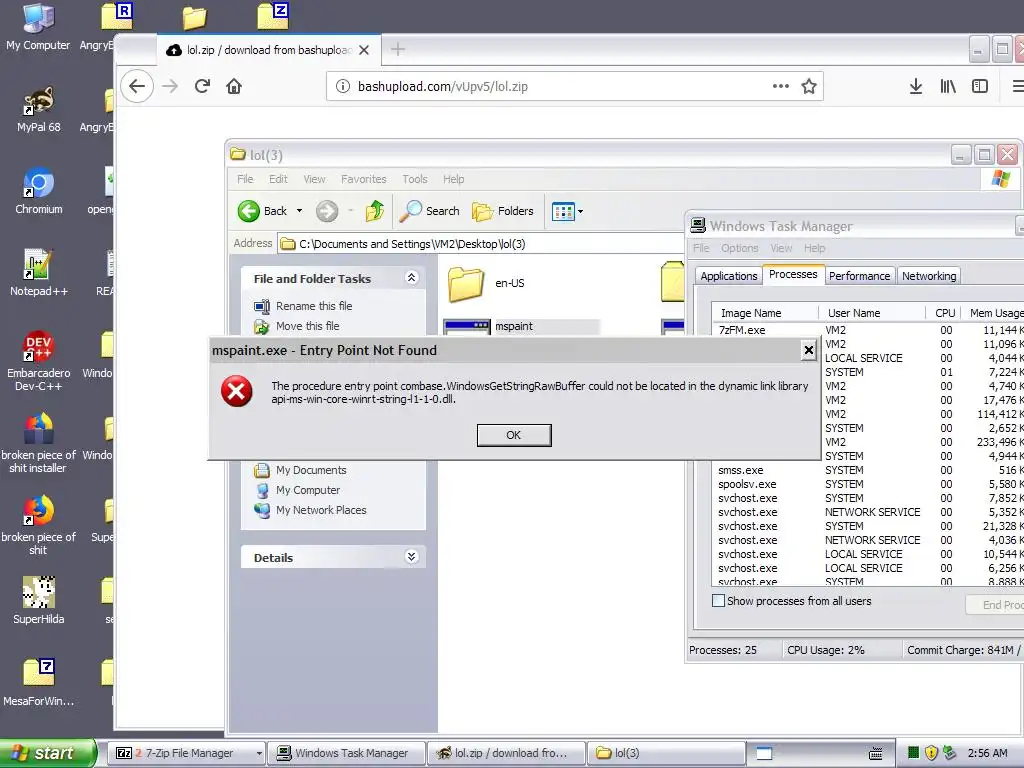Screen dimensions: 1024x768
Task: Enable Show processes from all users
Action: pyautogui.click(x=718, y=601)
